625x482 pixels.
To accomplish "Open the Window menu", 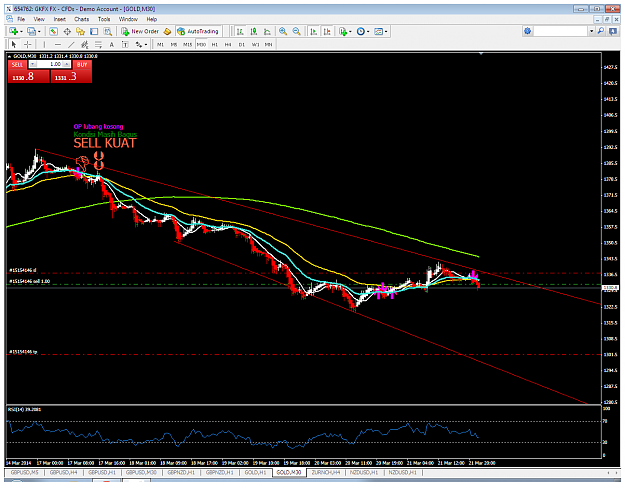I will pyautogui.click(x=128, y=19).
